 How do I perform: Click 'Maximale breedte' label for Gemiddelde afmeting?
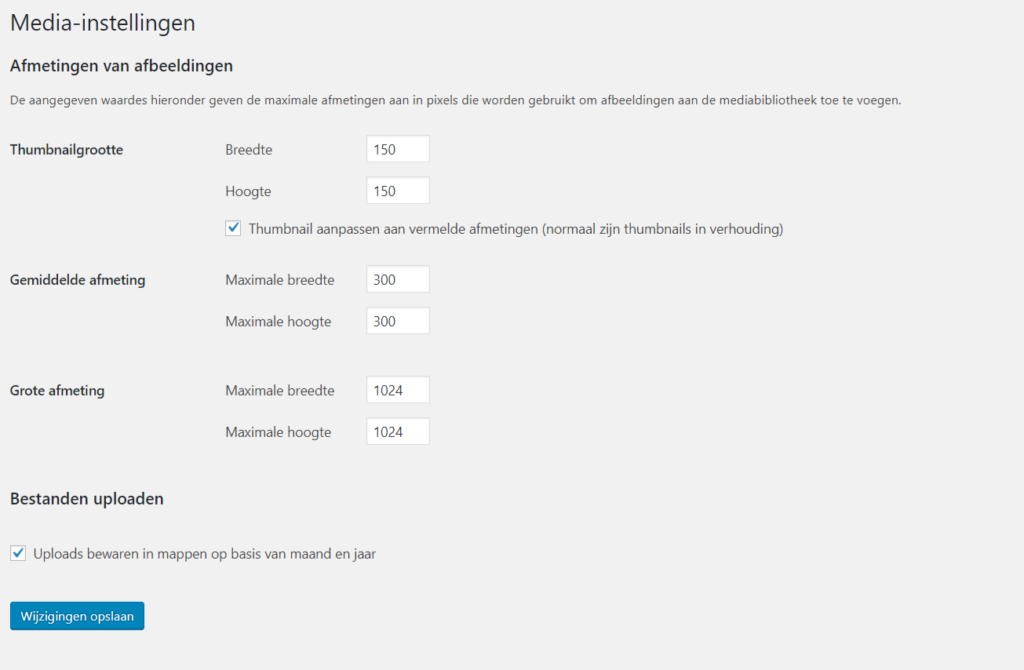[280, 279]
